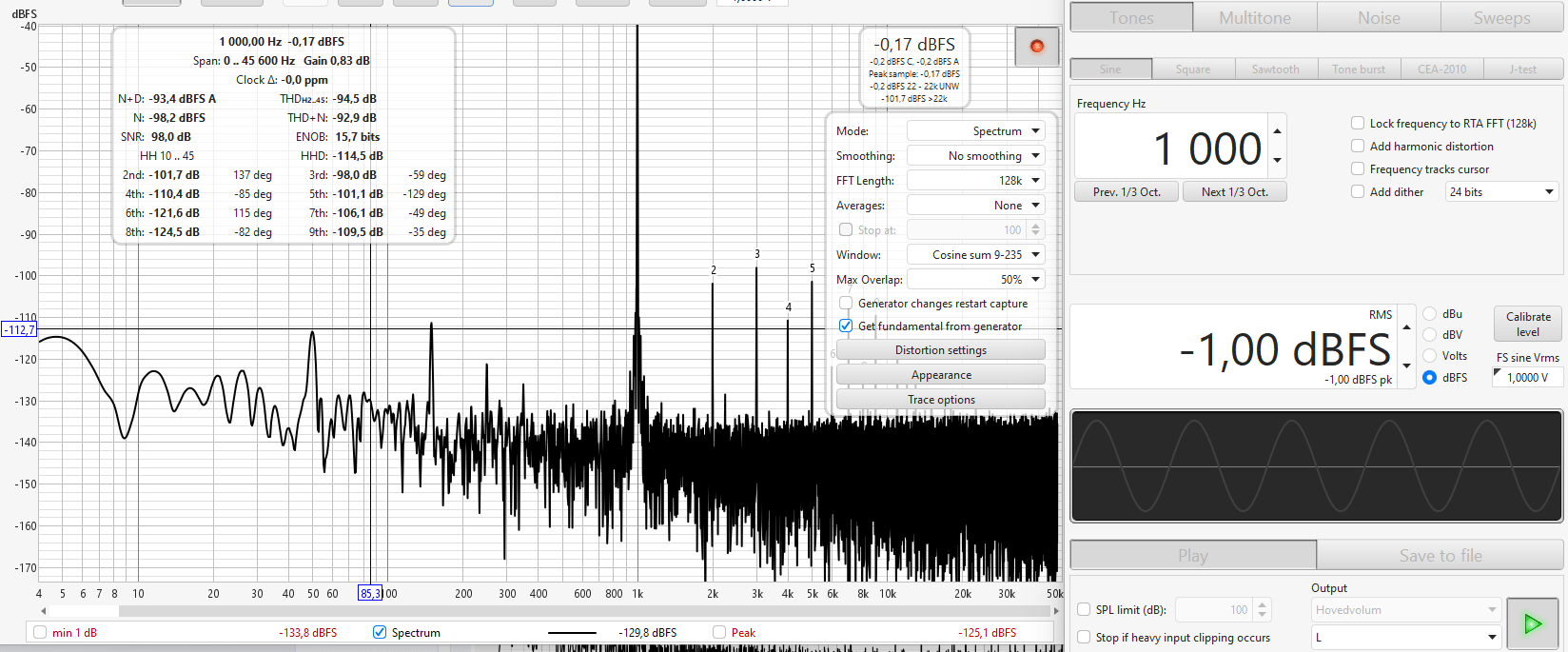Click the Stop at count field

coord(967,229)
